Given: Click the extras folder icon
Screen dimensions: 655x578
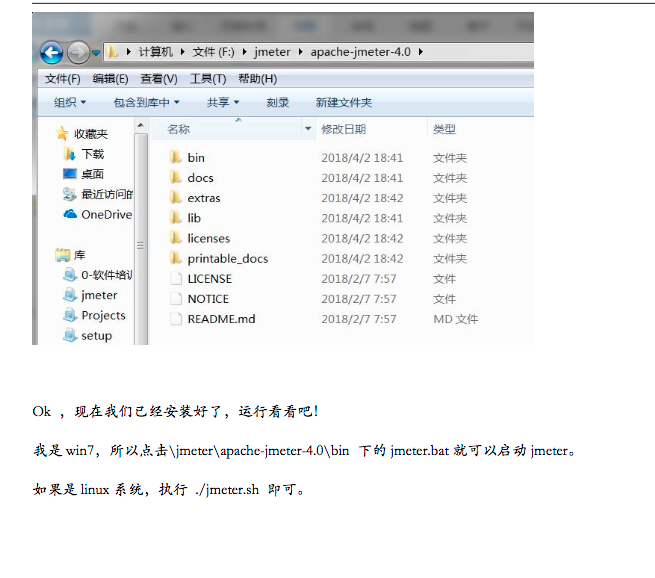Looking at the screenshot, I should [176, 197].
